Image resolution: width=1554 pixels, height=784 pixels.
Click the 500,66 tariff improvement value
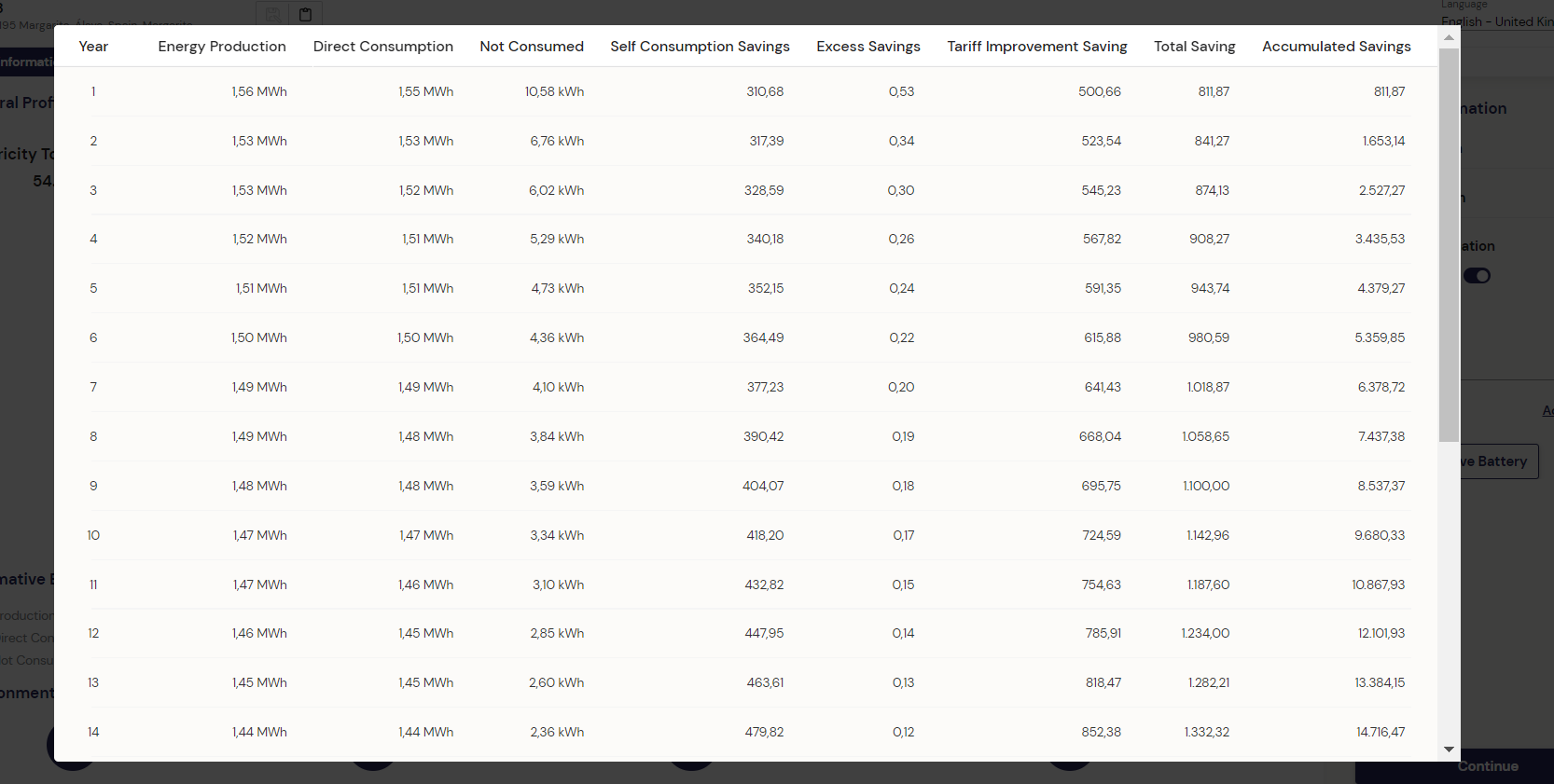(x=1100, y=91)
